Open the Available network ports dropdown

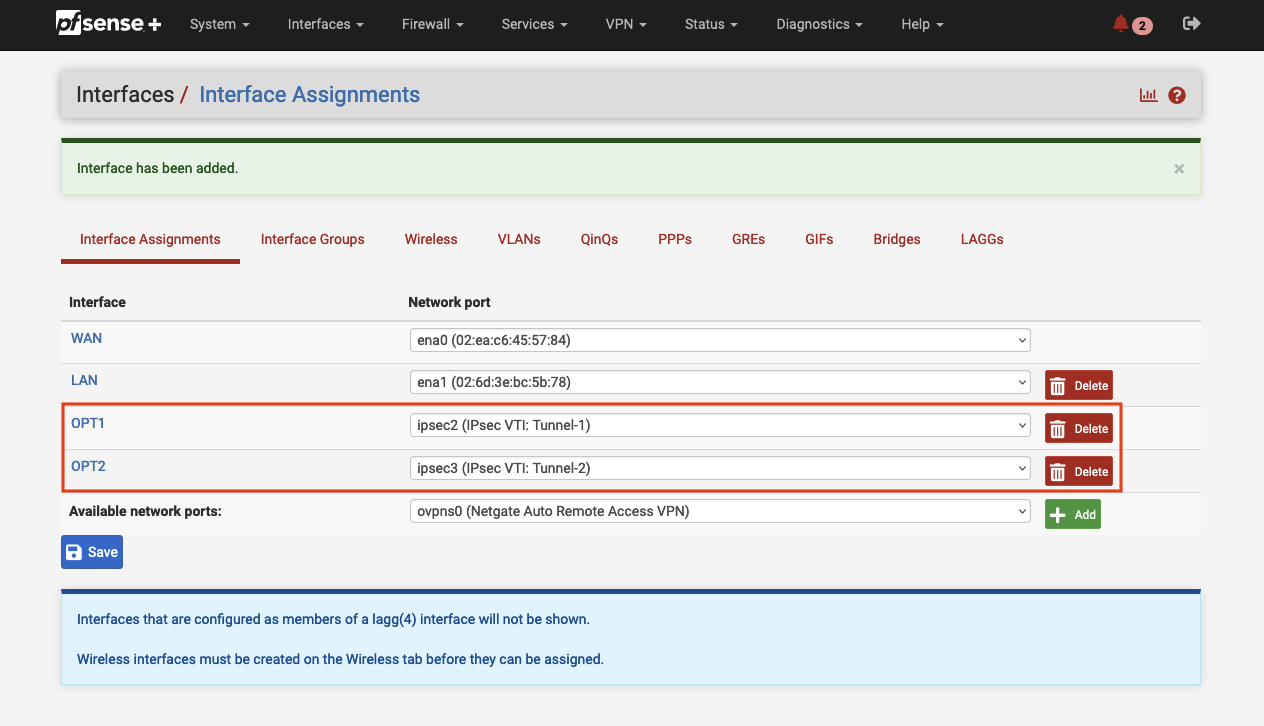[719, 511]
